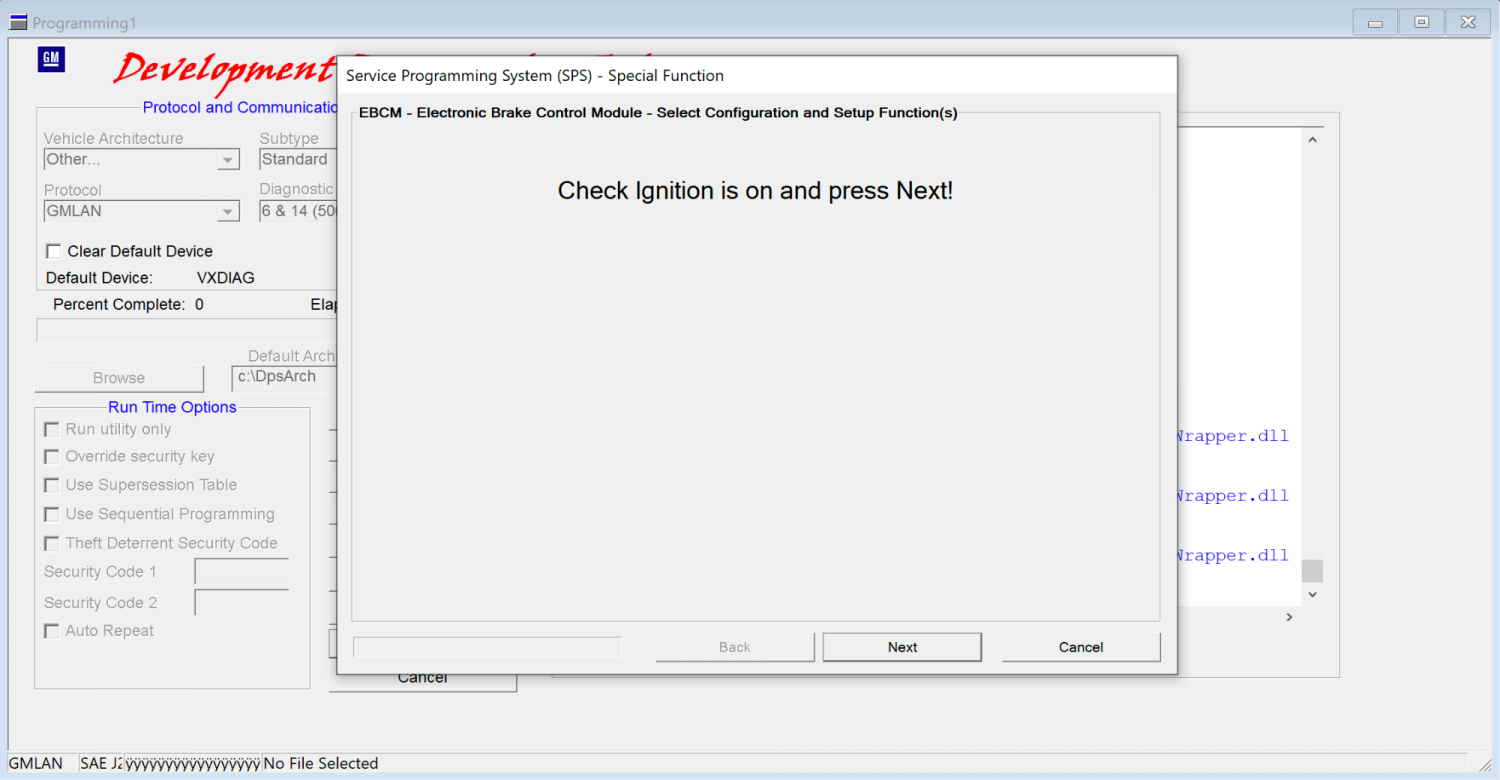Click Security Code 2 input field
Viewport: 1500px width, 780px height.
tap(242, 603)
